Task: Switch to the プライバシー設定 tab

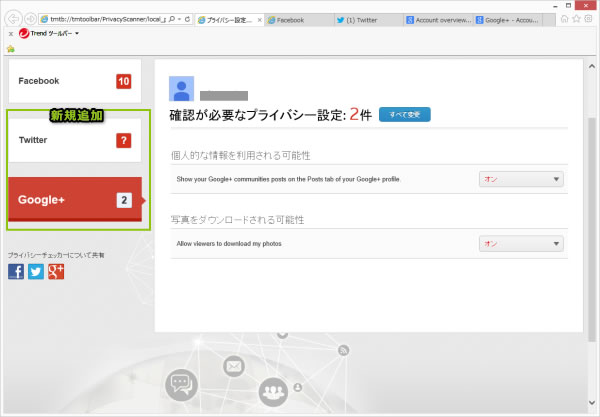Action: click(x=226, y=20)
